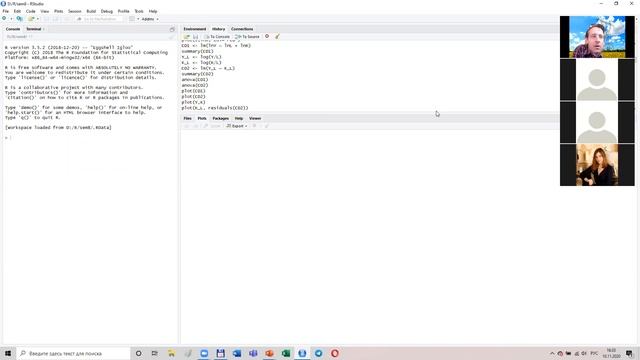Click the Windows taskbar search box
Viewport: 640px width, 360px height.
[73, 353]
